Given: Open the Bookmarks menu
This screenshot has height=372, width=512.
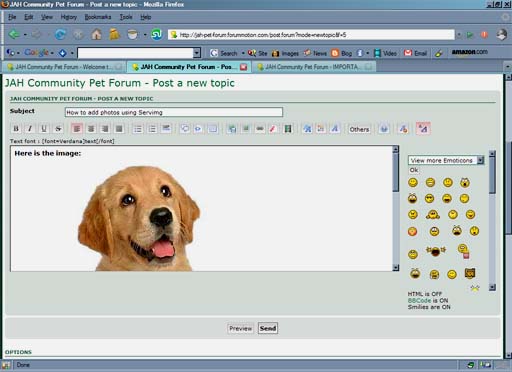Looking at the screenshot, I should coord(98,17).
